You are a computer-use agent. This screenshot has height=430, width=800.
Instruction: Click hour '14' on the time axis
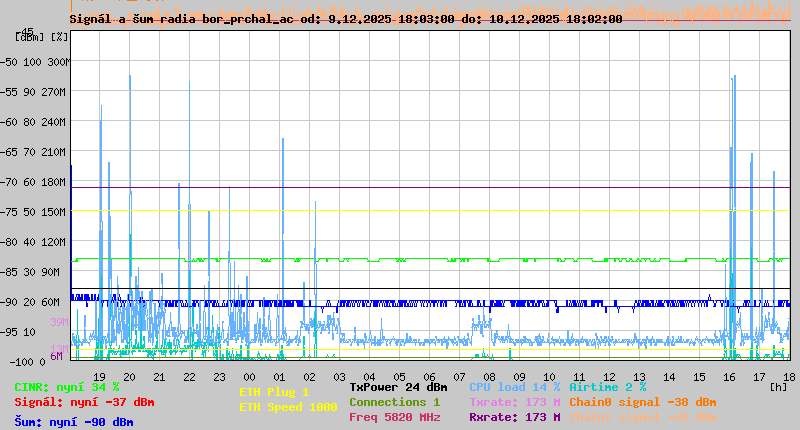point(669,377)
